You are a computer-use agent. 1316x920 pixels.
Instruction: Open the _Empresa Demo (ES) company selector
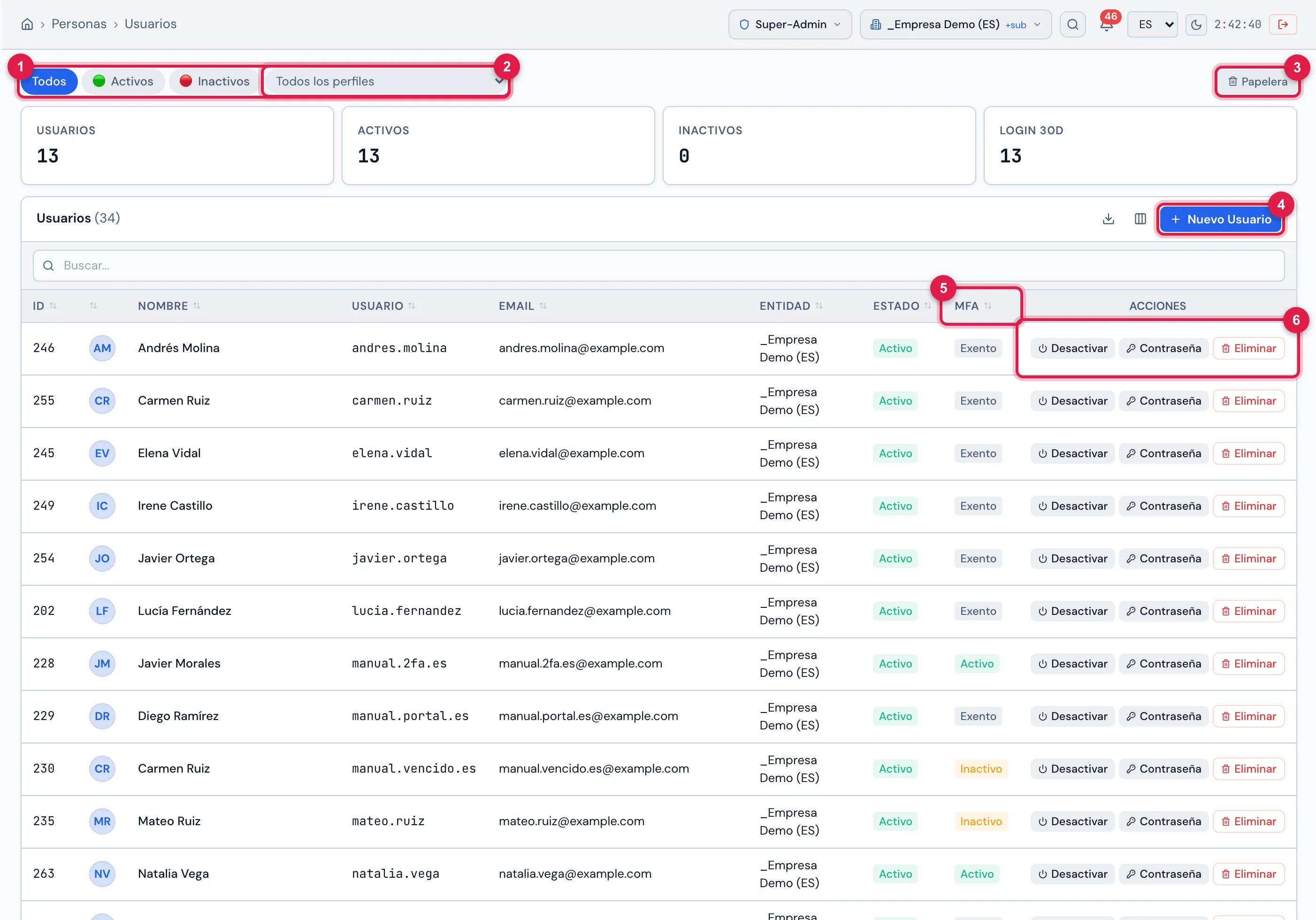956,24
